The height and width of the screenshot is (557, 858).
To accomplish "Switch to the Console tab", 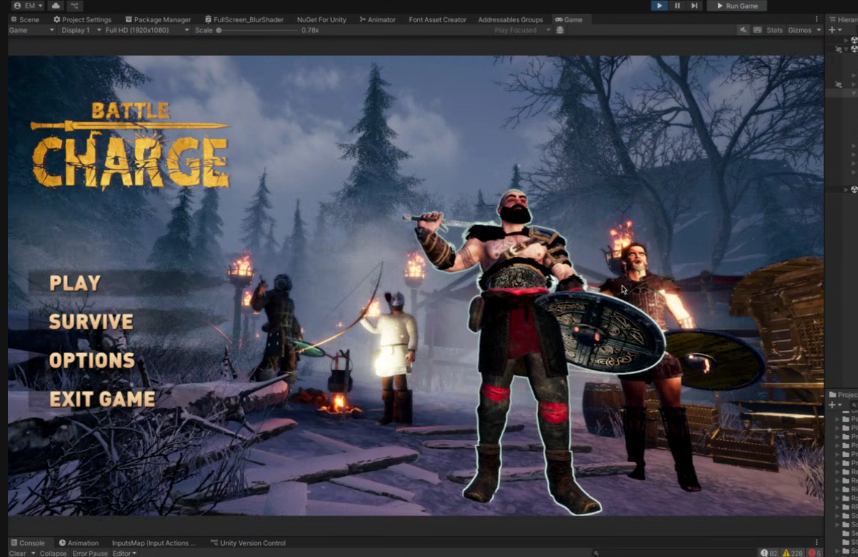I will pyautogui.click(x=27, y=543).
